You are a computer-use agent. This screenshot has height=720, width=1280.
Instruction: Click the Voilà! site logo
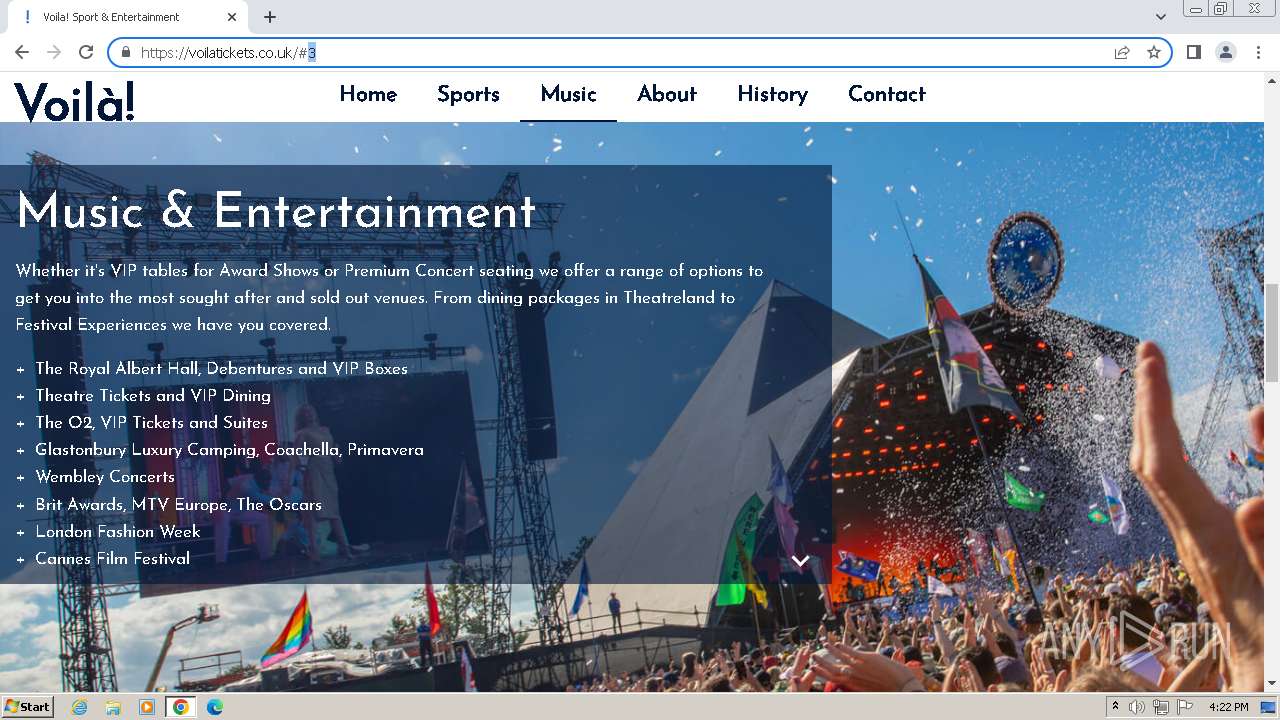point(74,102)
